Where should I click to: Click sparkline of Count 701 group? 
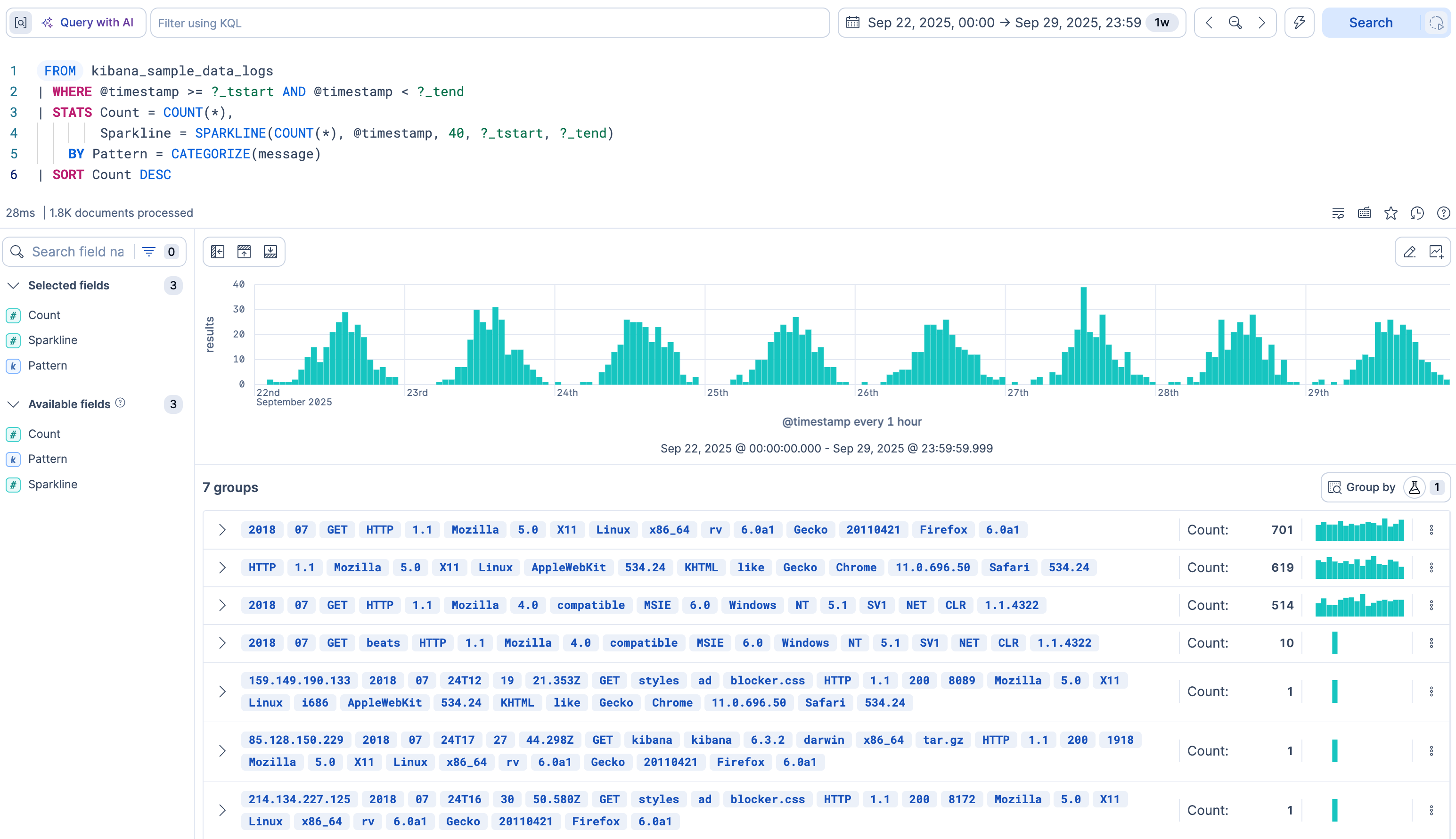click(1360, 530)
